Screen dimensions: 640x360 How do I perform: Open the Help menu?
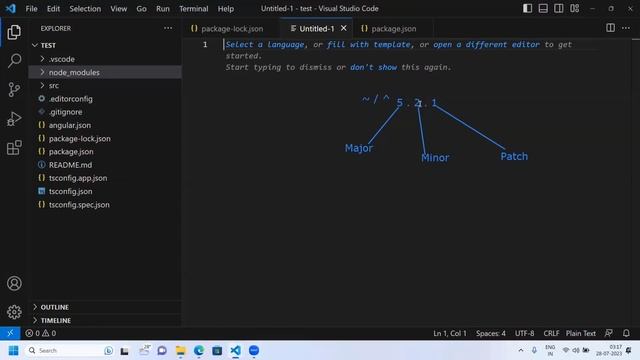tap(225, 9)
